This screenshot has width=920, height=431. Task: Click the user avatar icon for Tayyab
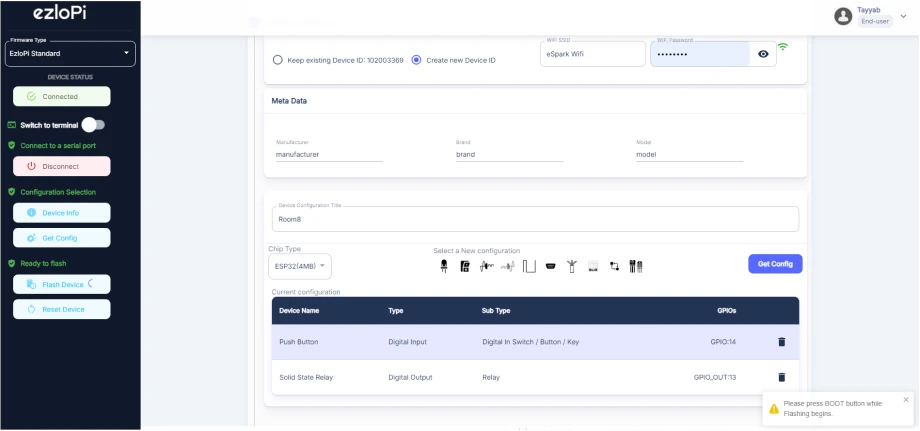click(x=843, y=15)
